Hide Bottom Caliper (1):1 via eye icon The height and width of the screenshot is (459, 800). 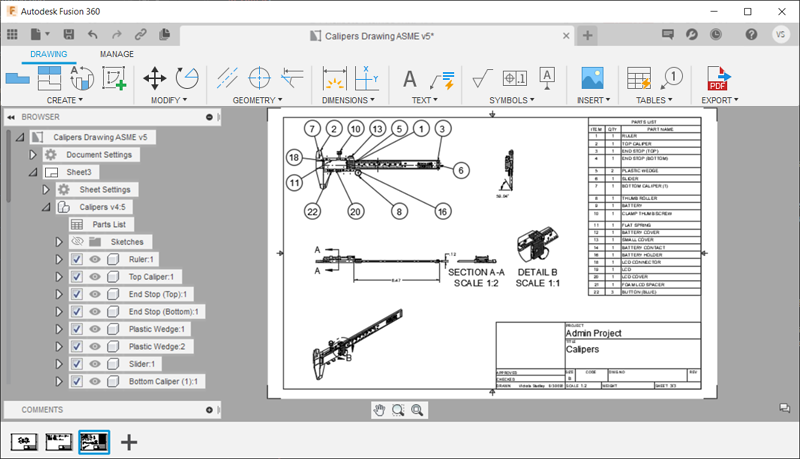click(x=95, y=381)
